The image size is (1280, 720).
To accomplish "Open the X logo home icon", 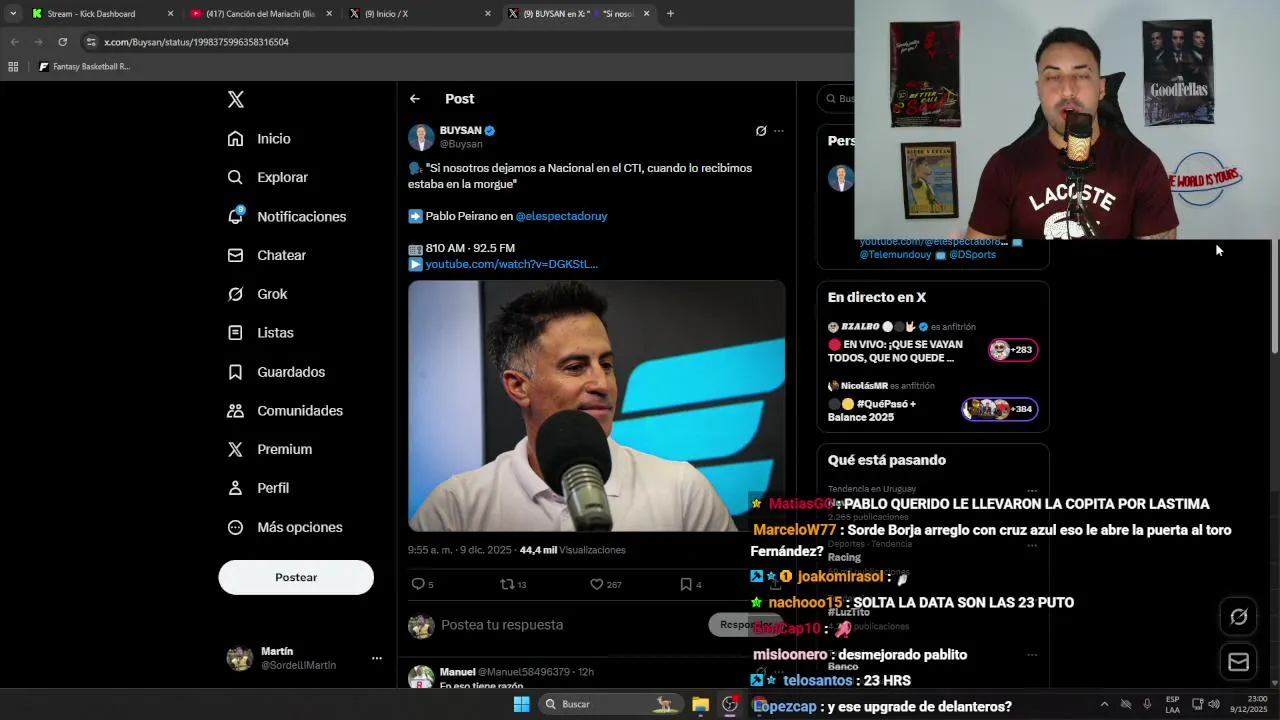I will 235,99.
